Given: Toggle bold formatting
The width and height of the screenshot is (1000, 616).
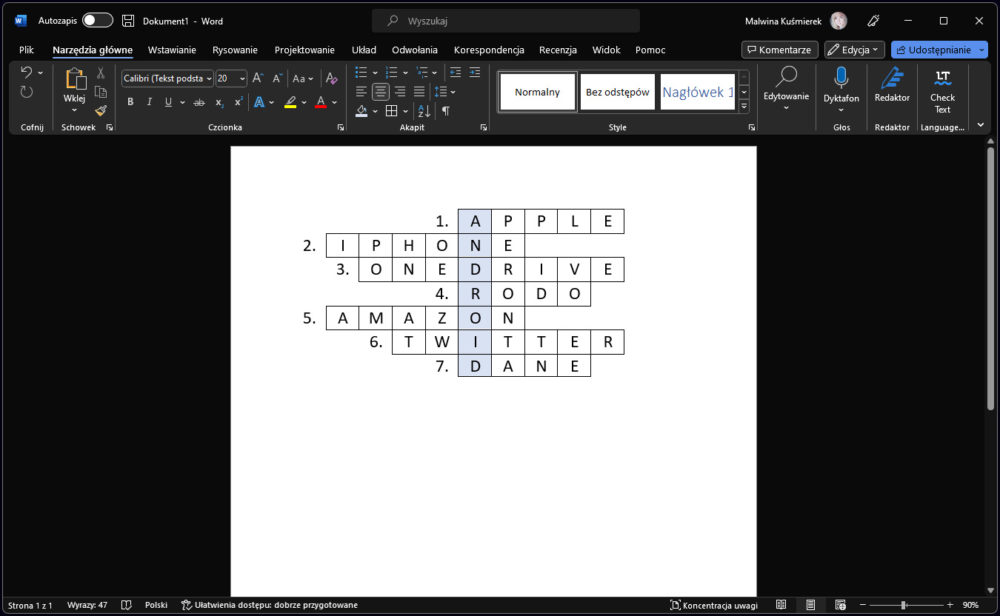Looking at the screenshot, I should click(x=130, y=102).
